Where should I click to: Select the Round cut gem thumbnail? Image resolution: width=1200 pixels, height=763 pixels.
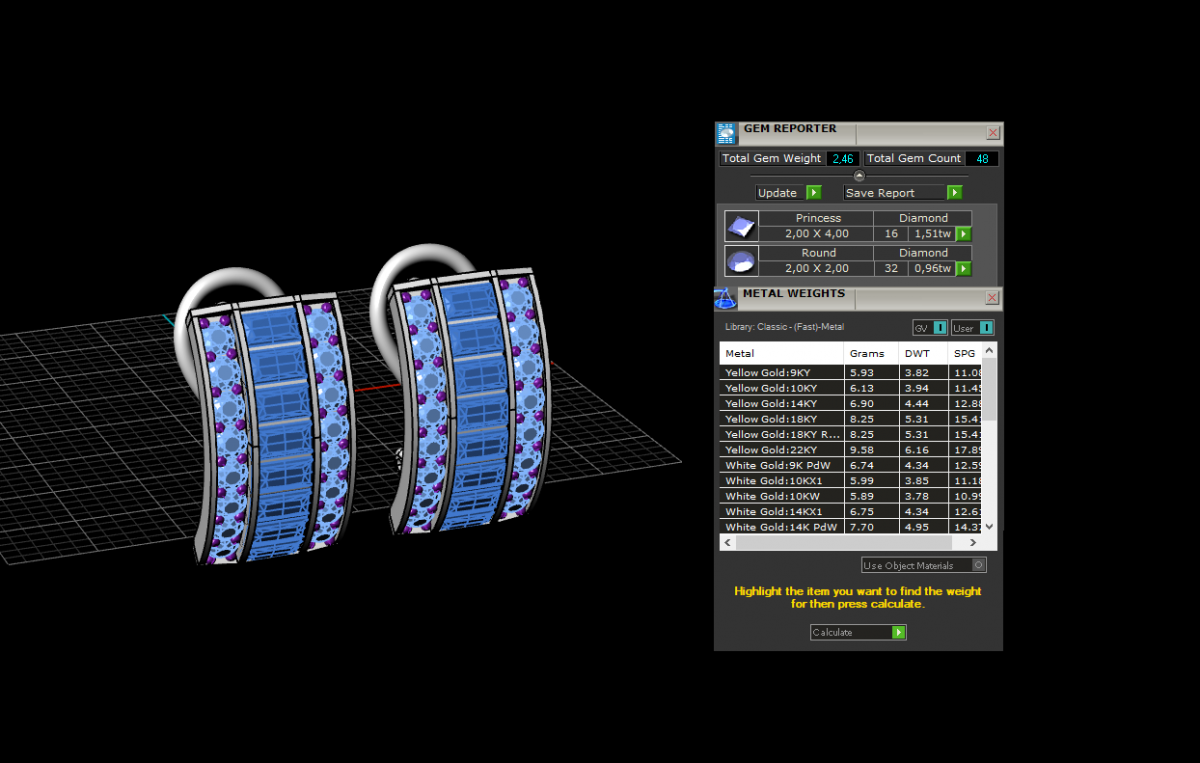coord(741,261)
